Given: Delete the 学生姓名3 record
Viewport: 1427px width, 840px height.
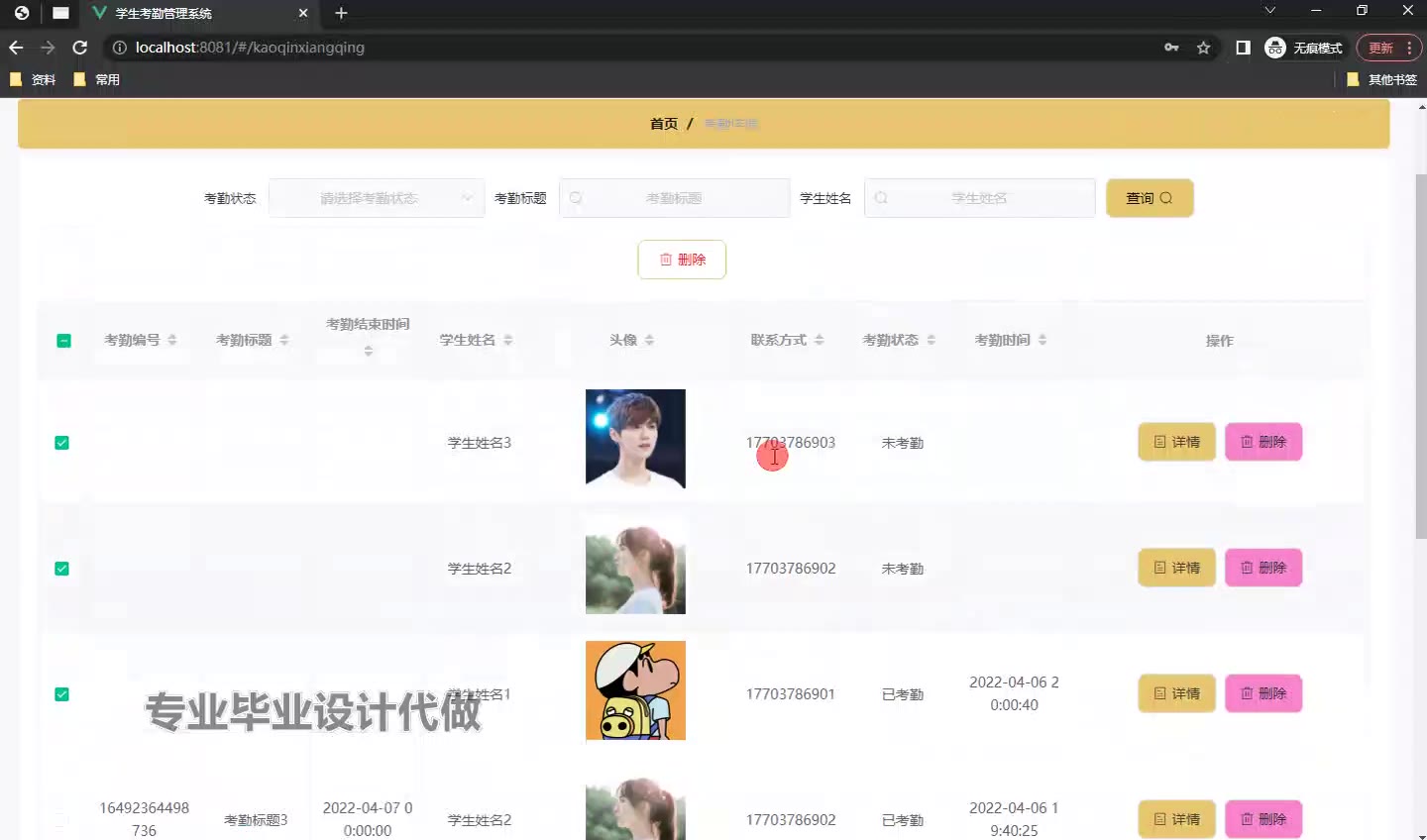Looking at the screenshot, I should pyautogui.click(x=1263, y=442).
